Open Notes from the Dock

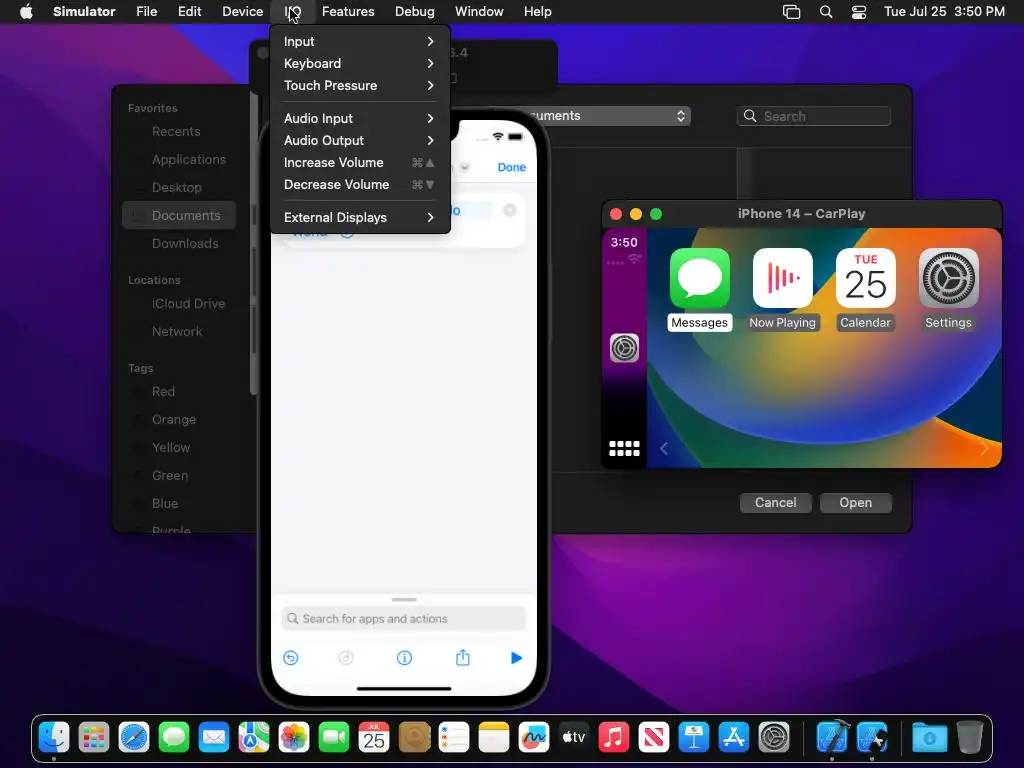pyautogui.click(x=494, y=738)
